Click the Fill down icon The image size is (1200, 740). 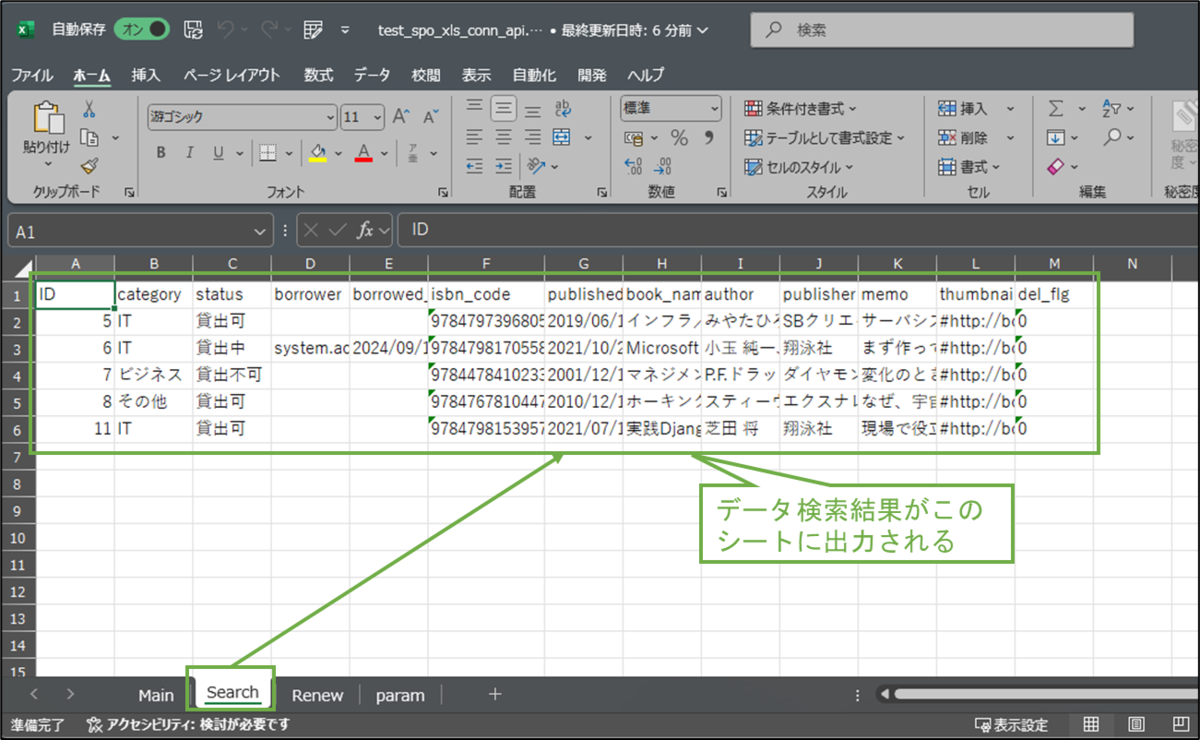1055,138
